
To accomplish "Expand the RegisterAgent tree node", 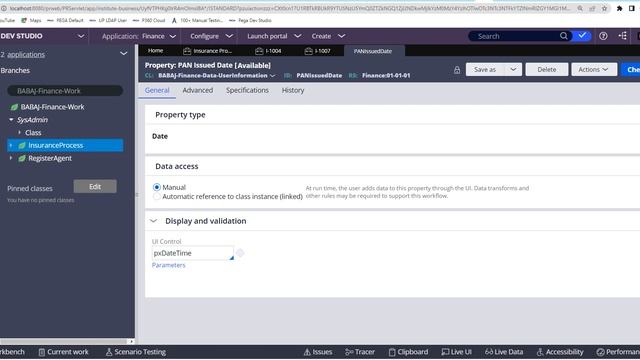I will click(11, 158).
